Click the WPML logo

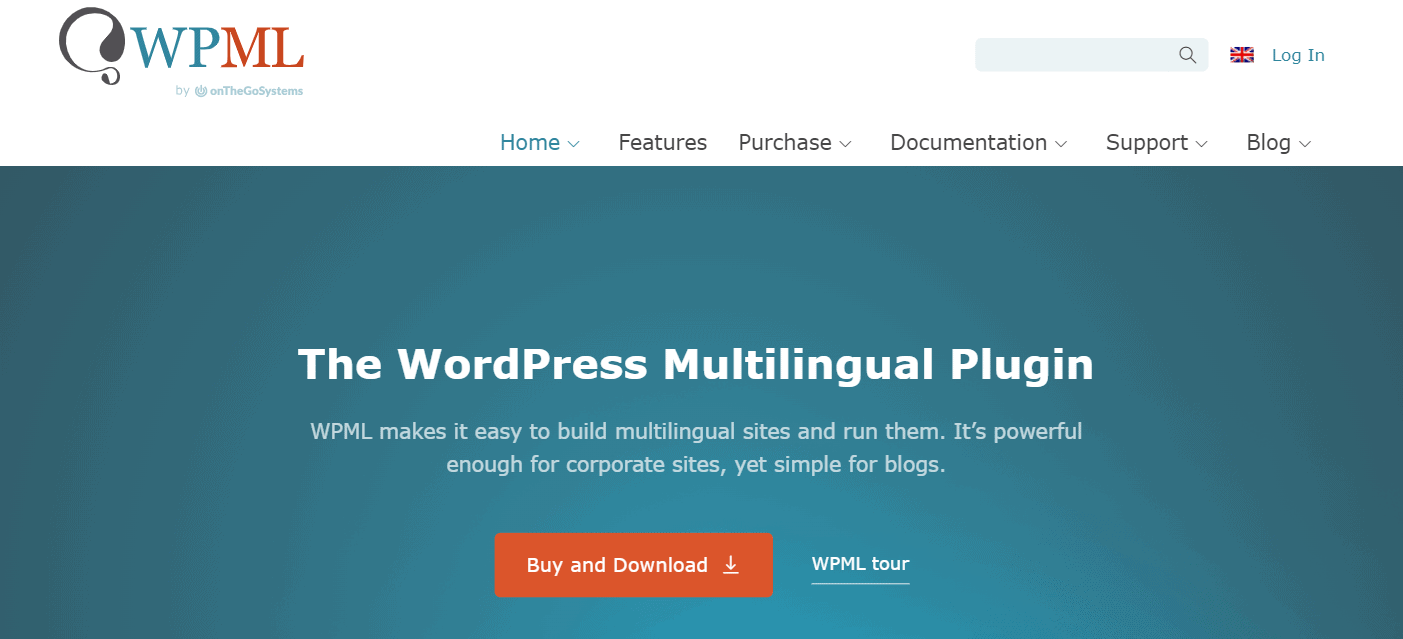pos(181,46)
